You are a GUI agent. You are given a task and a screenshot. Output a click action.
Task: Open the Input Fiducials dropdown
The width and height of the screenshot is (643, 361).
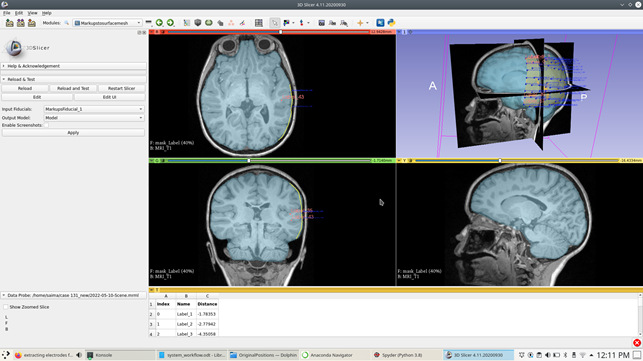pyautogui.click(x=94, y=109)
